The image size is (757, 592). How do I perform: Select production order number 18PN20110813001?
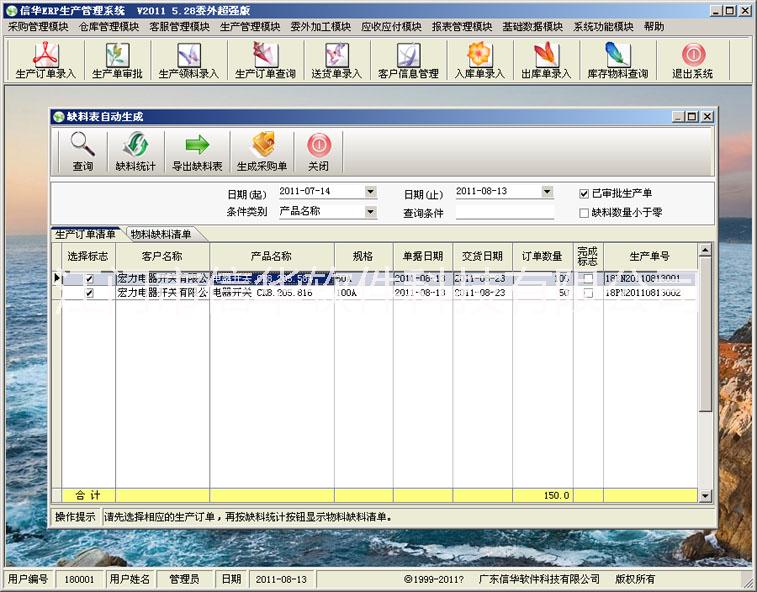tap(643, 279)
